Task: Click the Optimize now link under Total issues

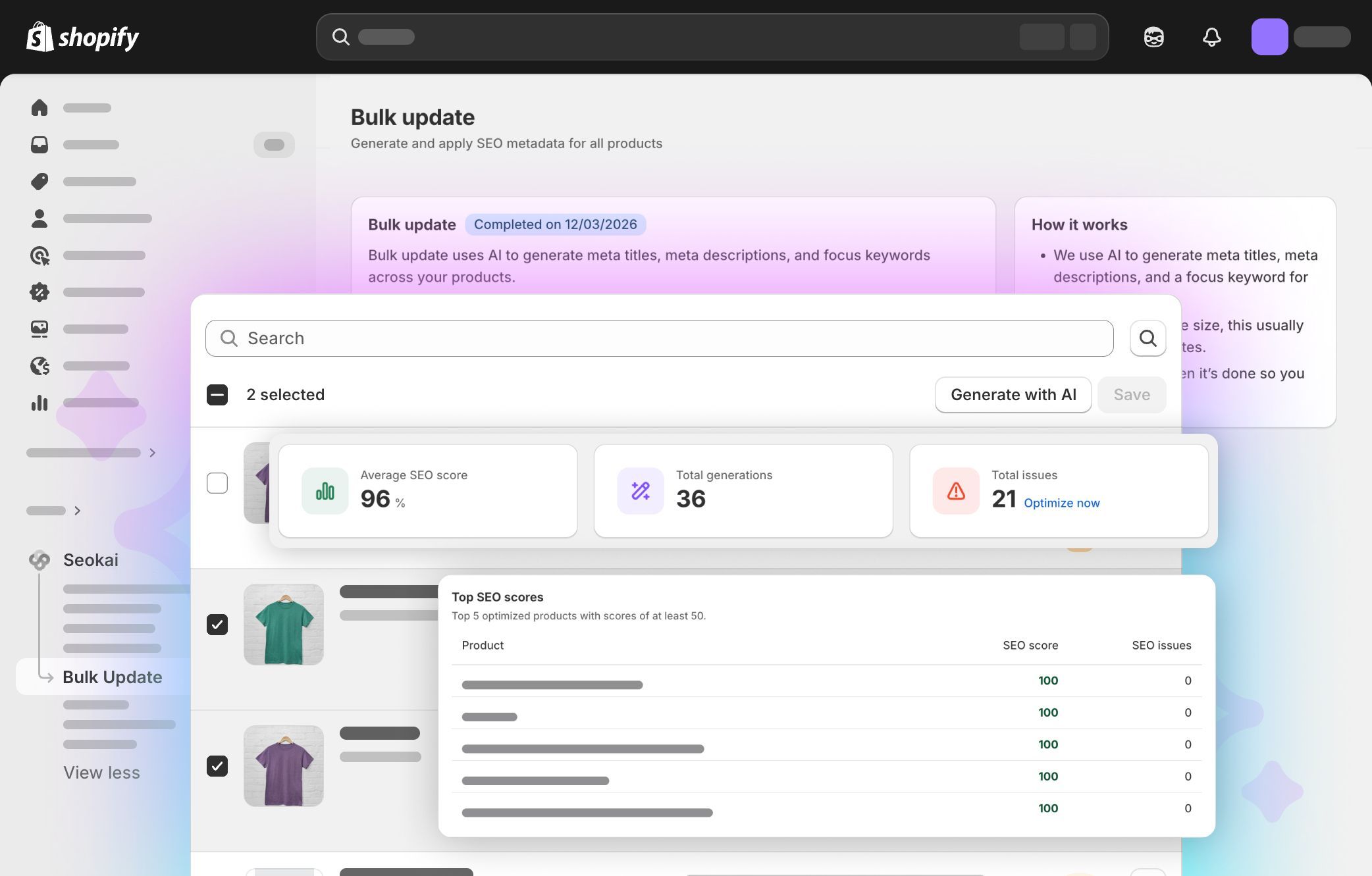Action: click(x=1061, y=503)
